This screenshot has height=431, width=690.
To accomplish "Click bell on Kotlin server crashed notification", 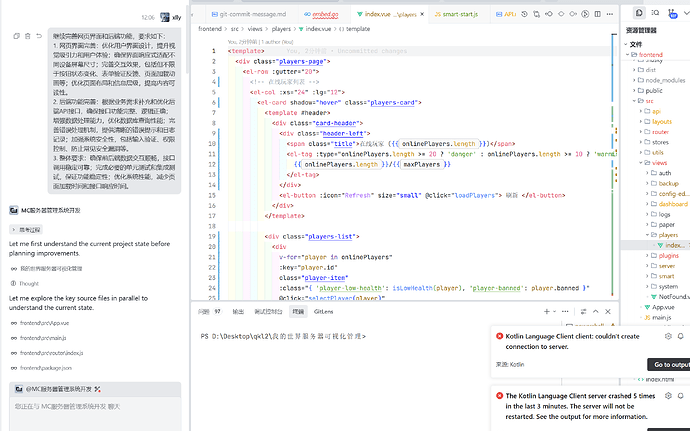I will tap(680, 395).
